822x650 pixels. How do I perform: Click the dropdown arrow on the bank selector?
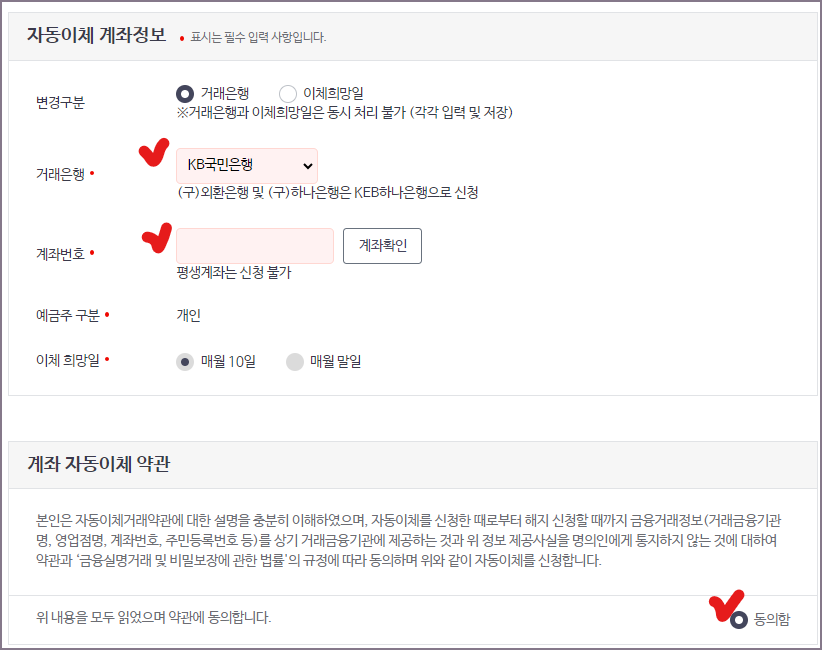point(307,165)
